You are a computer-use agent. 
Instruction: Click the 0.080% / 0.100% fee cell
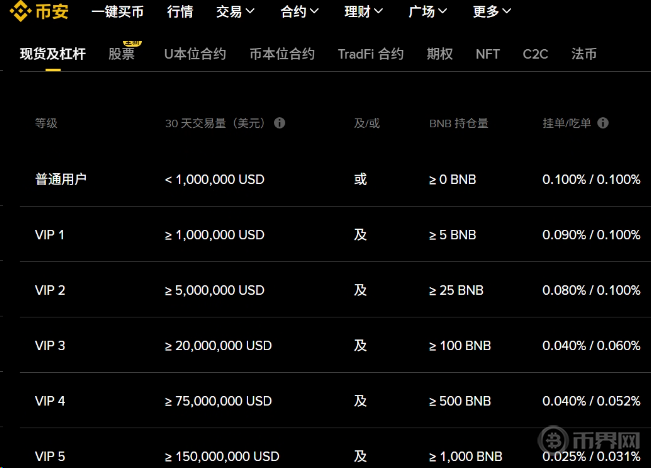point(591,290)
